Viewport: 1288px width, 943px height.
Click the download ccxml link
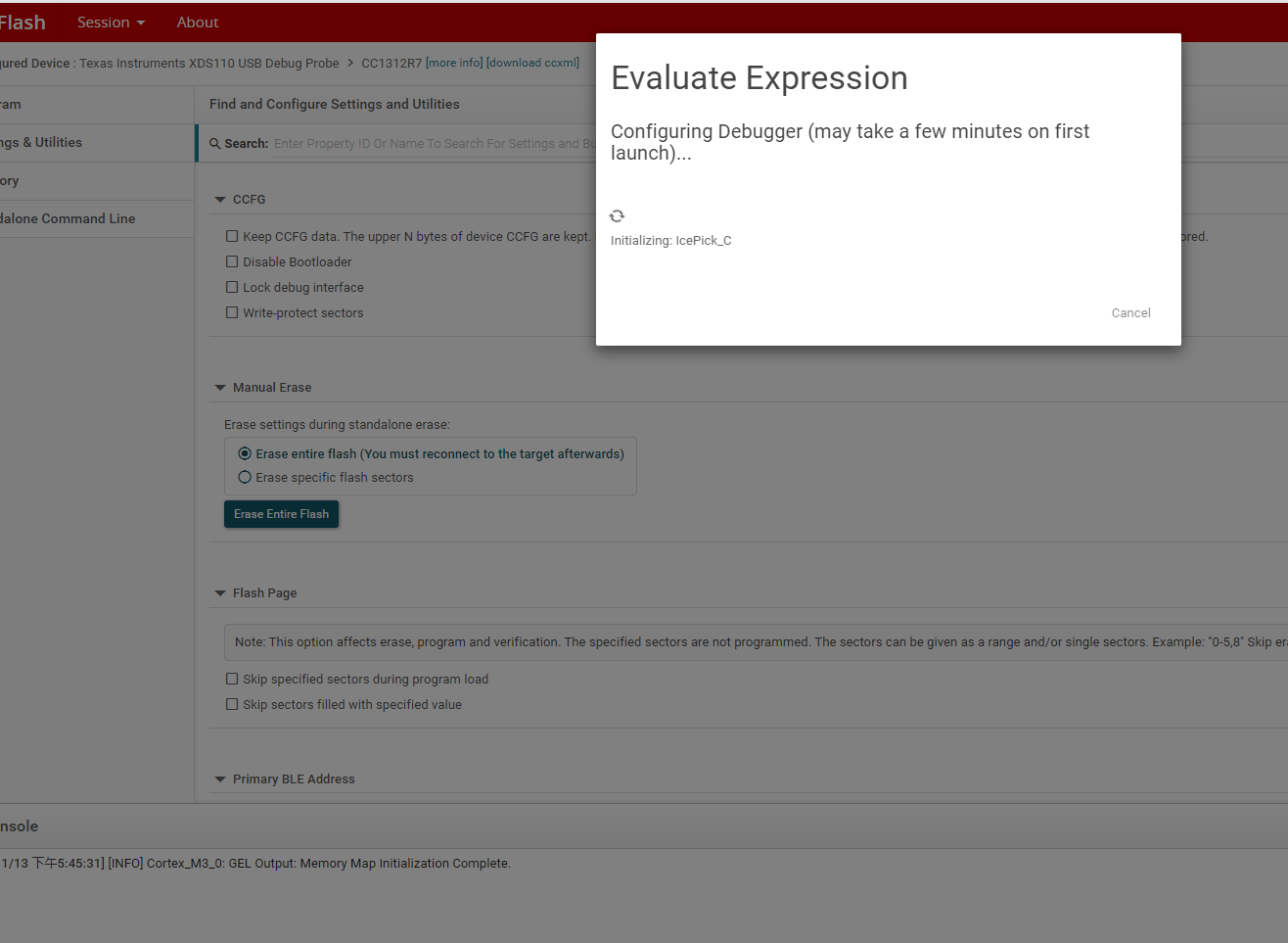[x=533, y=63]
